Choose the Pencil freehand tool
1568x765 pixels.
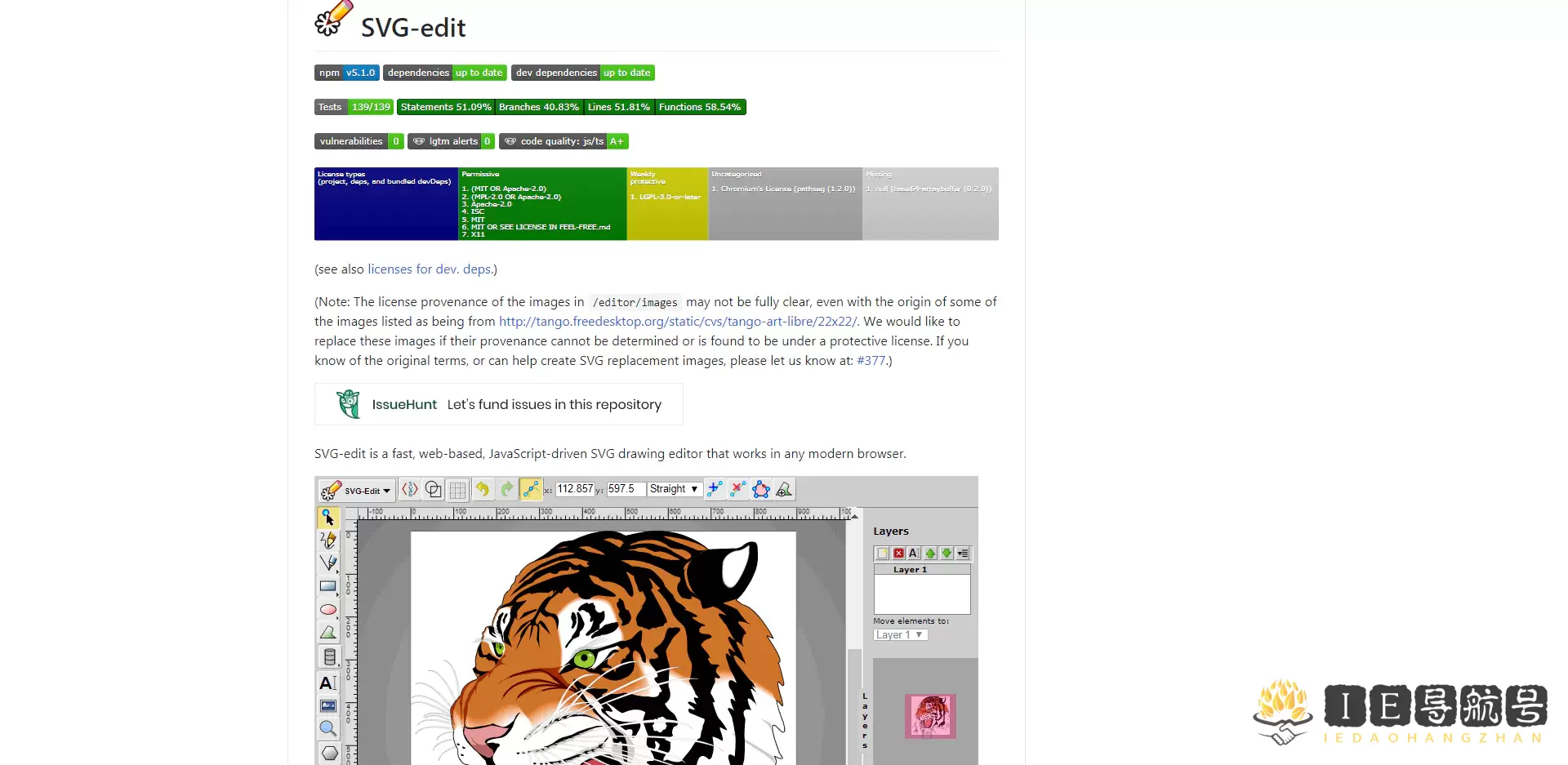[328, 540]
